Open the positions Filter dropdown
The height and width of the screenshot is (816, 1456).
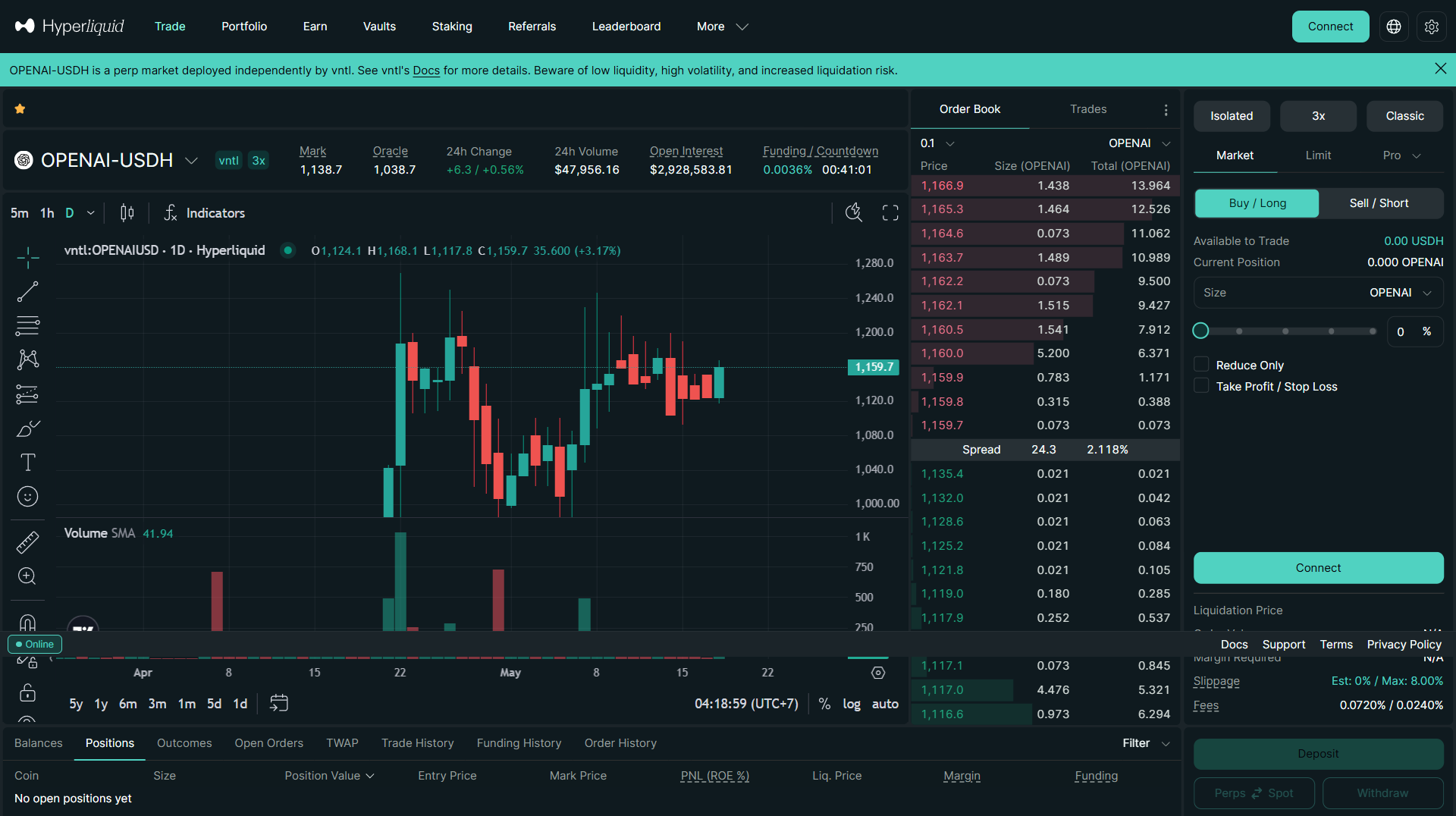coord(1147,743)
